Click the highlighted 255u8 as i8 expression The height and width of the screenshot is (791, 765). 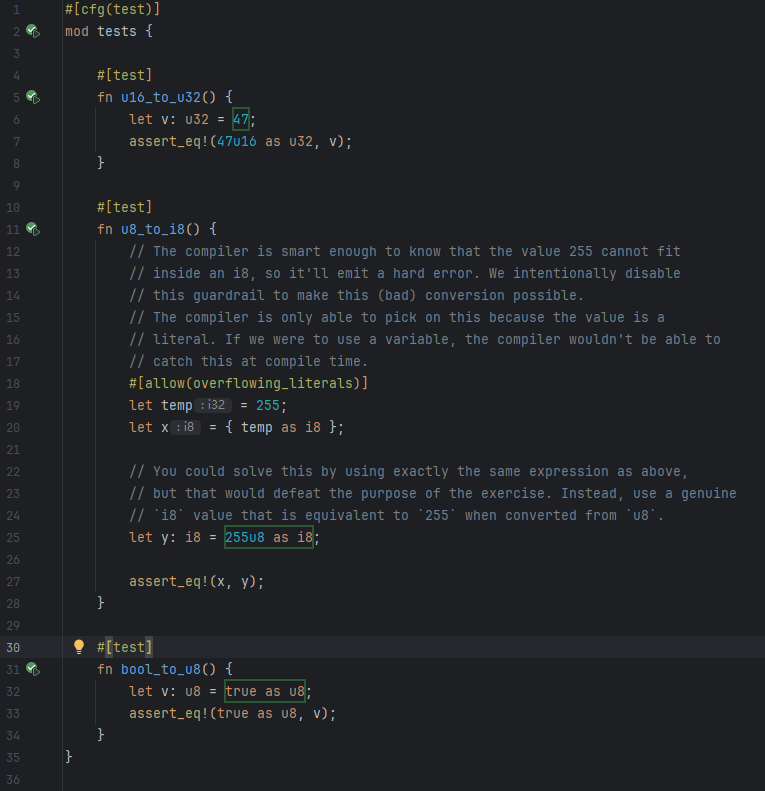(x=269, y=537)
